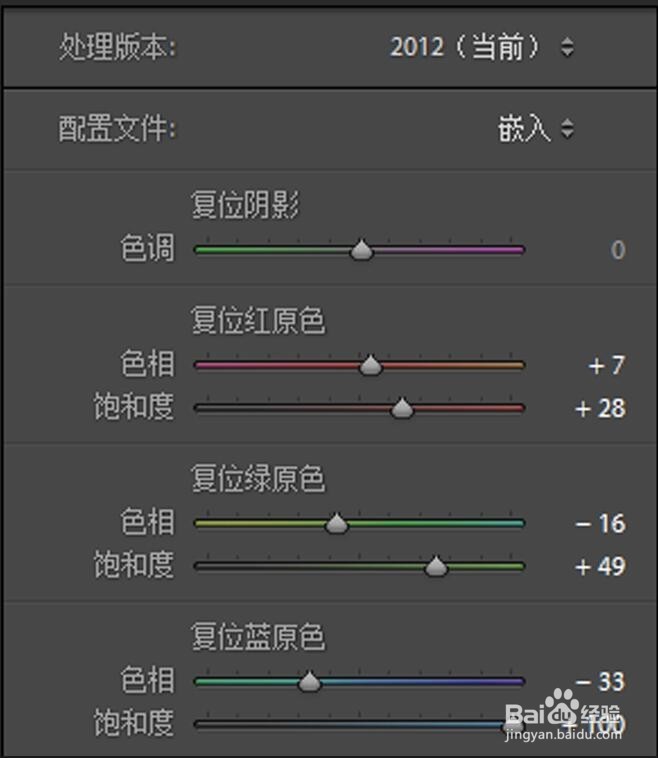Viewport: 658px width, 758px height.
Task: Click the red primary 色相 slider handle
Action: point(371,367)
